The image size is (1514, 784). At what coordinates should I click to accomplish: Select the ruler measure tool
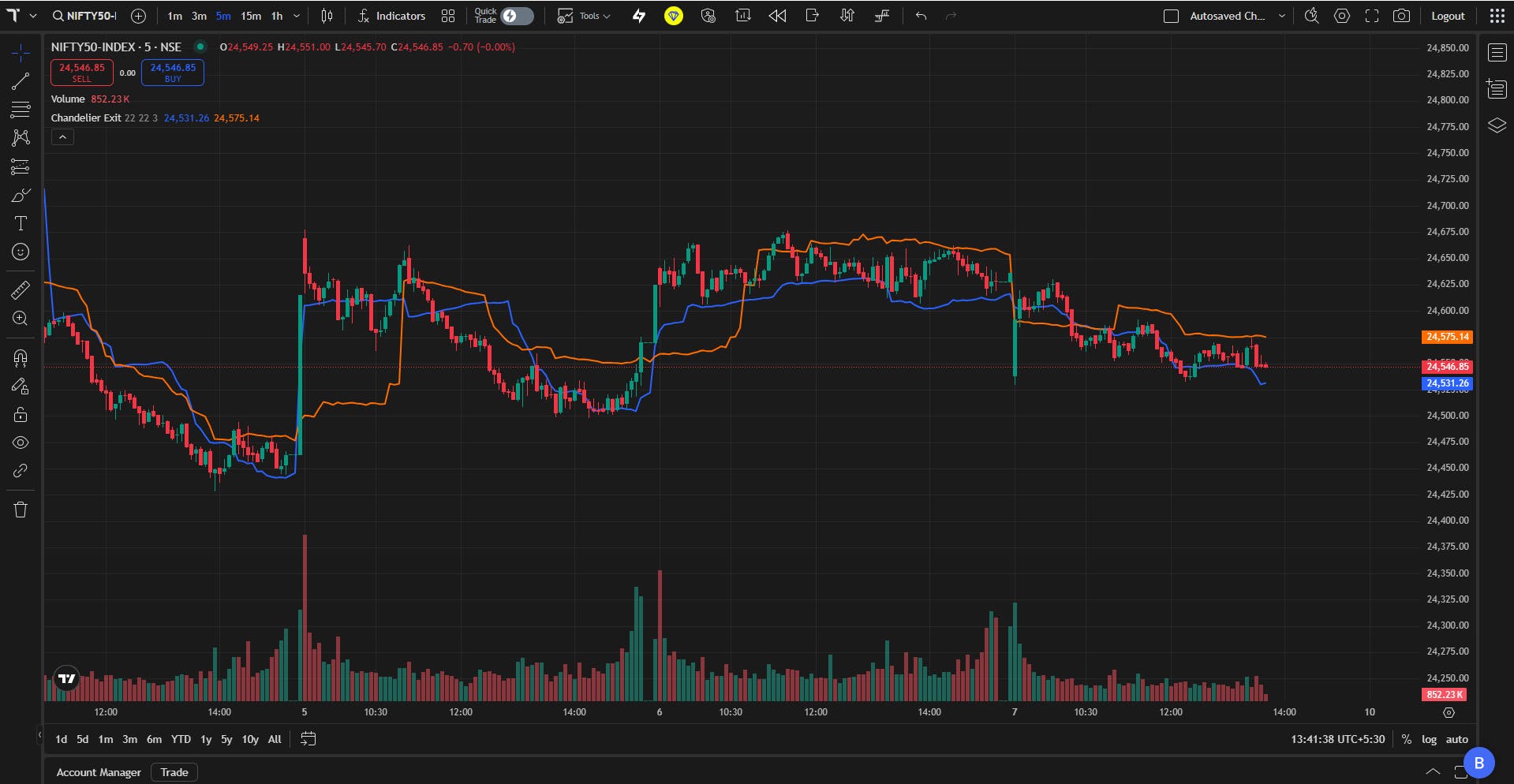21,290
